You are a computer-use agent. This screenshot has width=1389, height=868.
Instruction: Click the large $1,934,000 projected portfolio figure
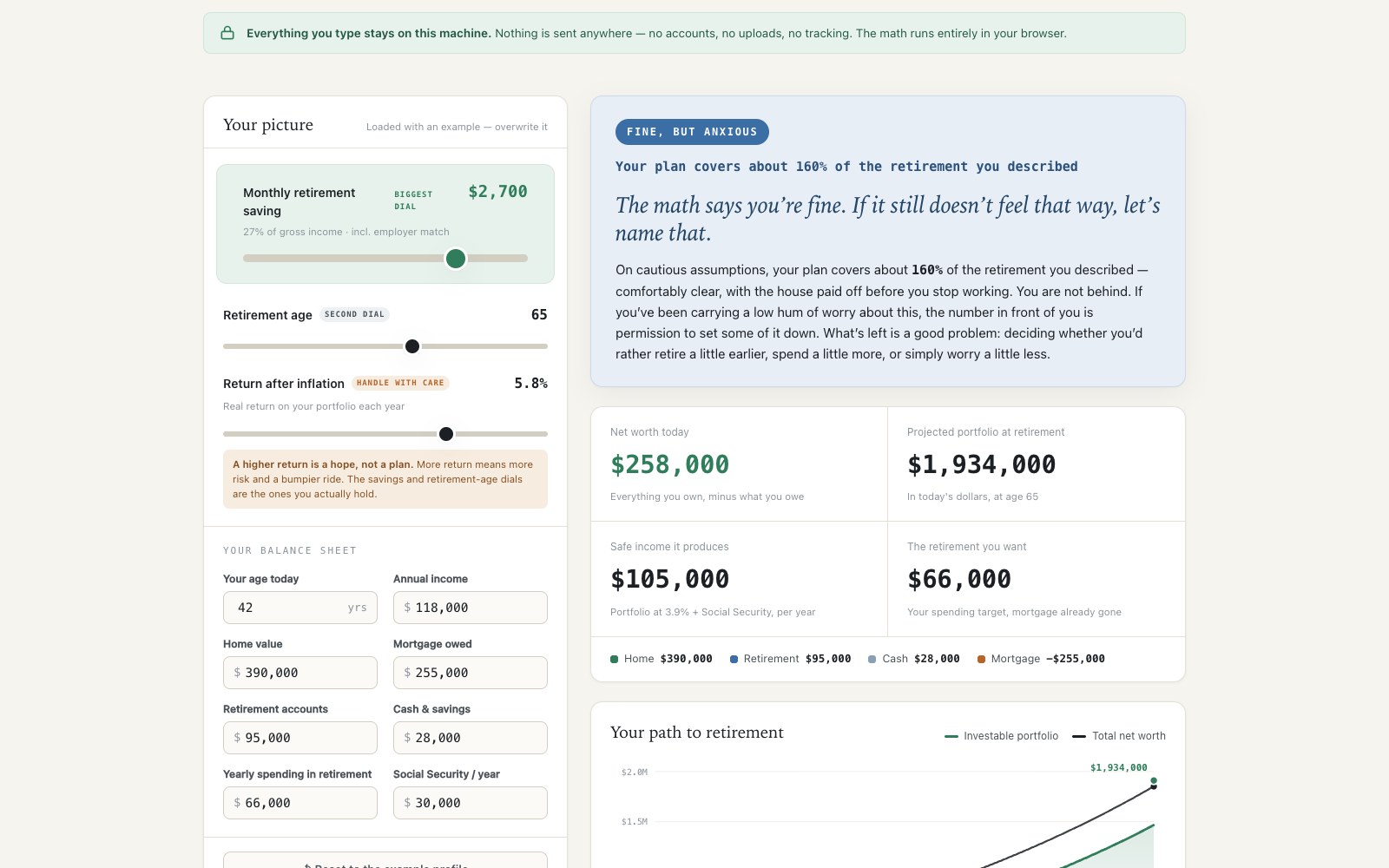982,464
